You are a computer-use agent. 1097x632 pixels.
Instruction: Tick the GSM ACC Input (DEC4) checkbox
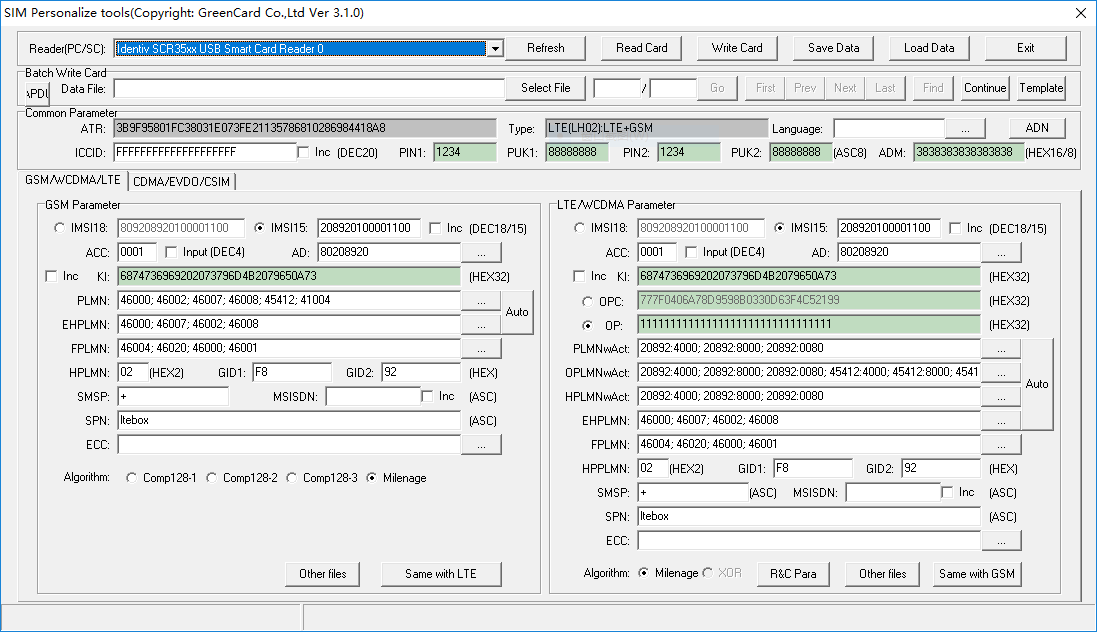click(171, 252)
